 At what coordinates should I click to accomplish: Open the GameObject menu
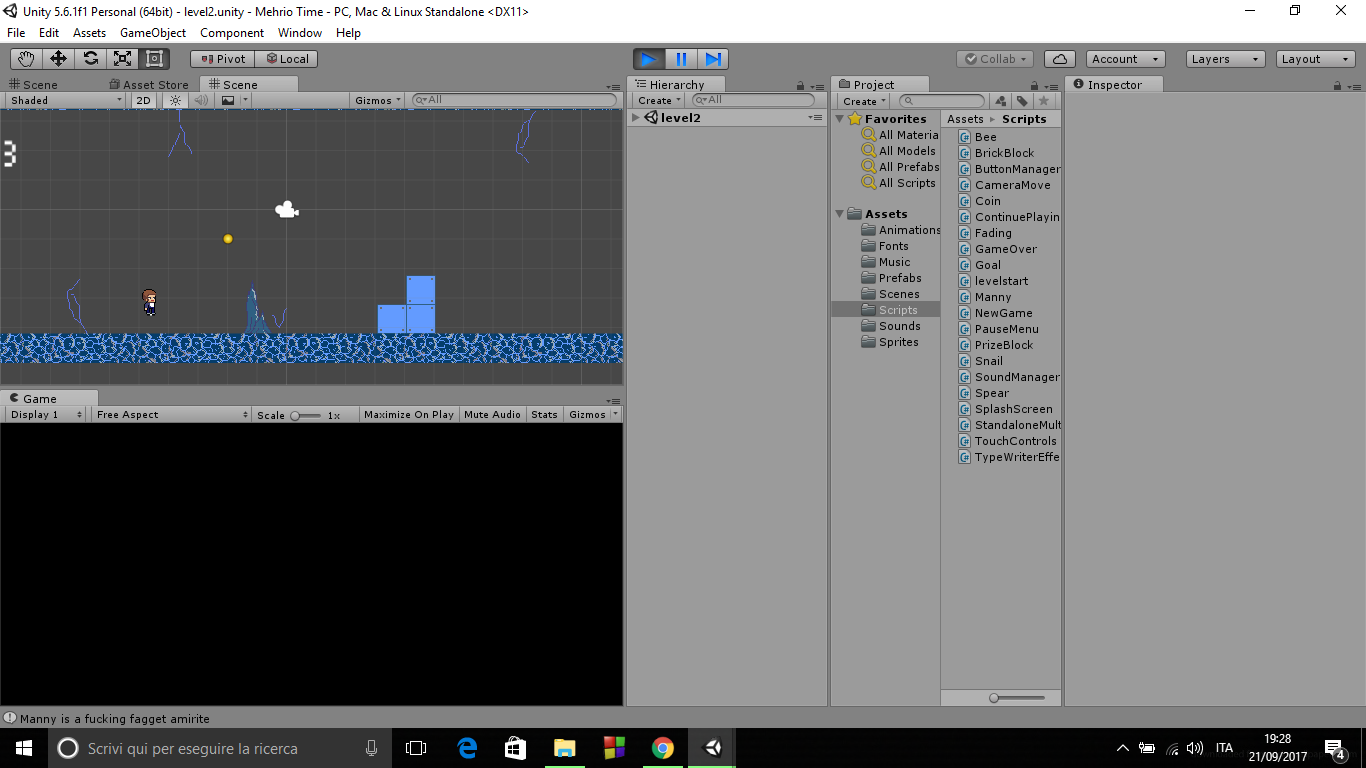[x=153, y=33]
